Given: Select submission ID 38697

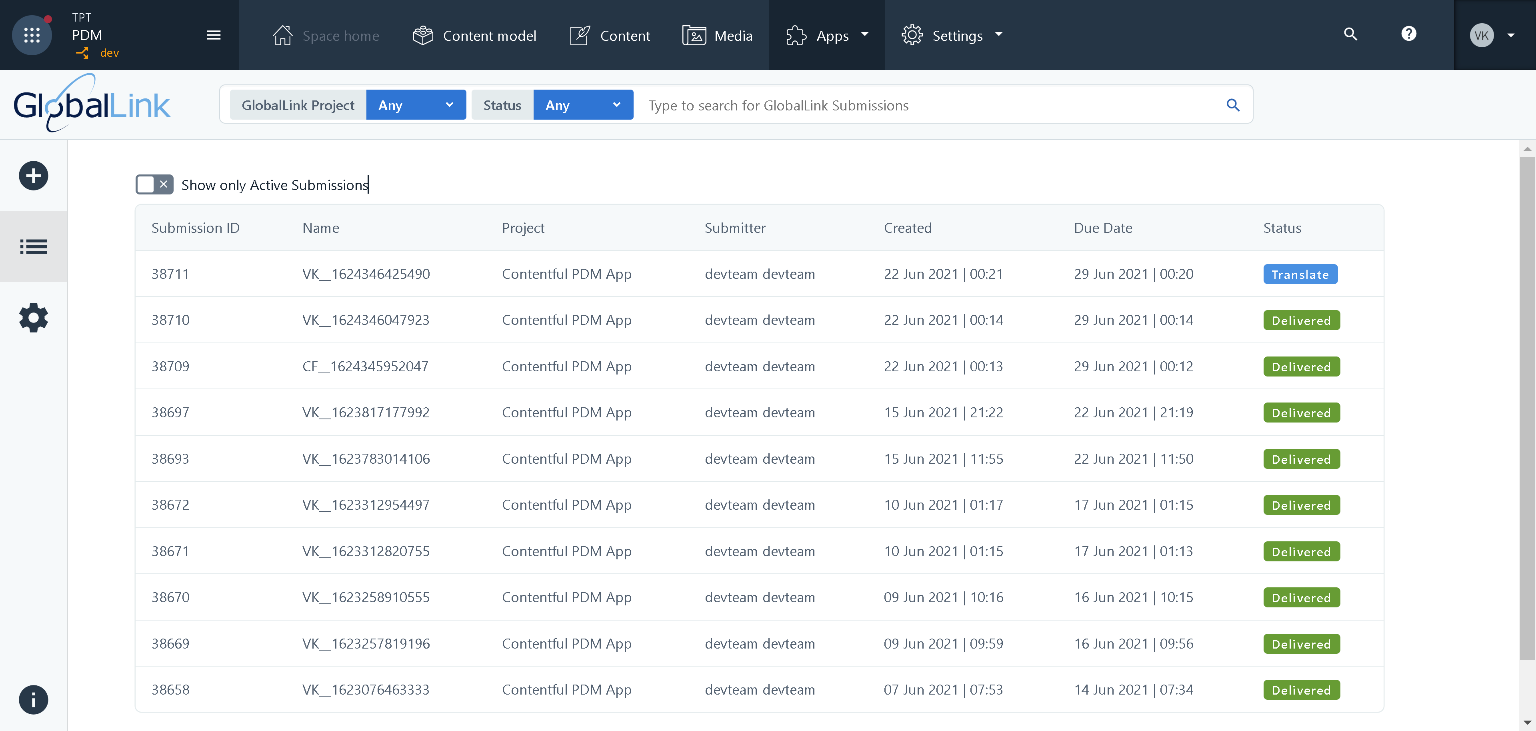Looking at the screenshot, I should [x=170, y=412].
